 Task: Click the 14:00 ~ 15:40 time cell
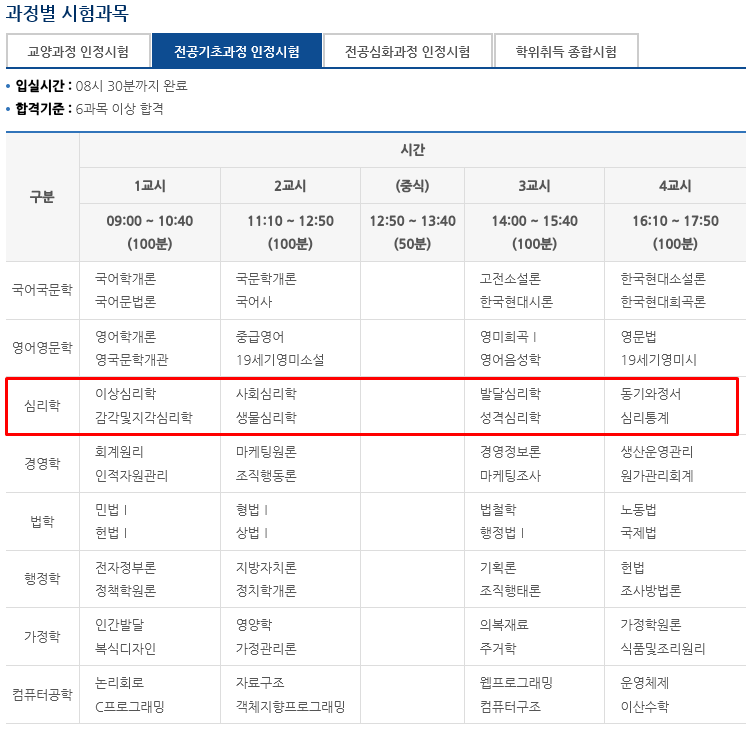534,232
